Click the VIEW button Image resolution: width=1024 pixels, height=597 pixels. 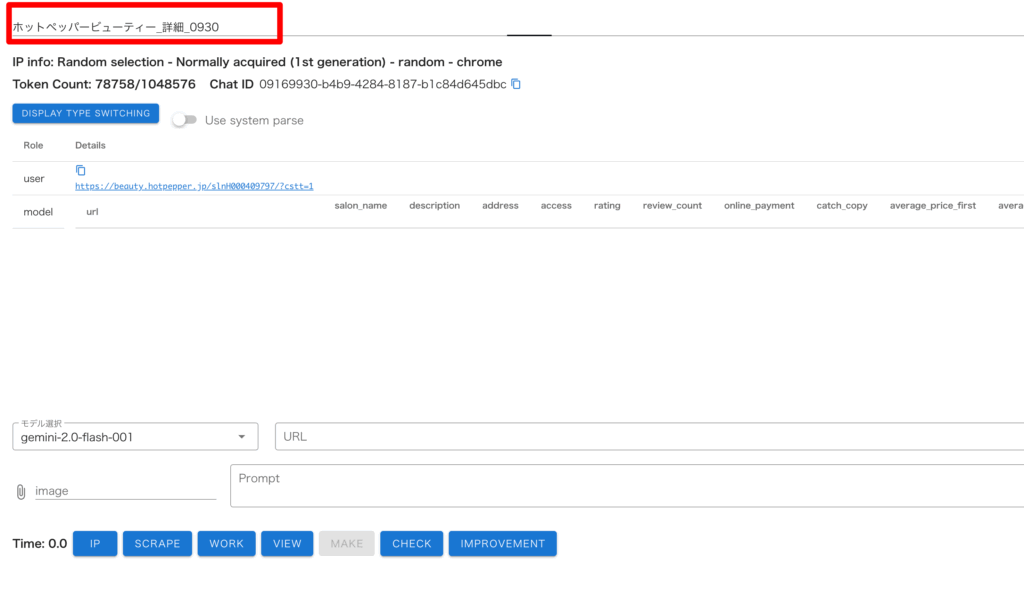pos(287,544)
